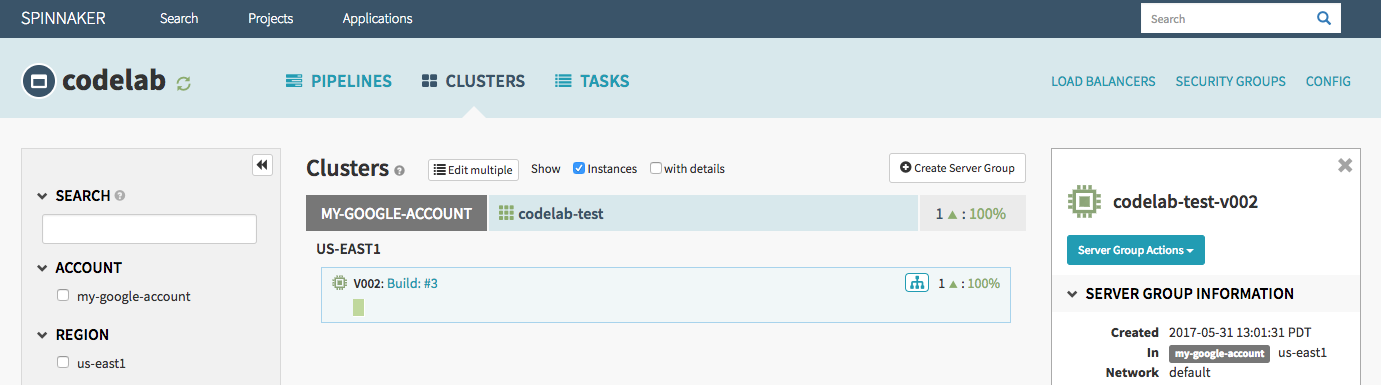Check the my-google-account filter checkbox
Screen dimensions: 1381x385
63,295
